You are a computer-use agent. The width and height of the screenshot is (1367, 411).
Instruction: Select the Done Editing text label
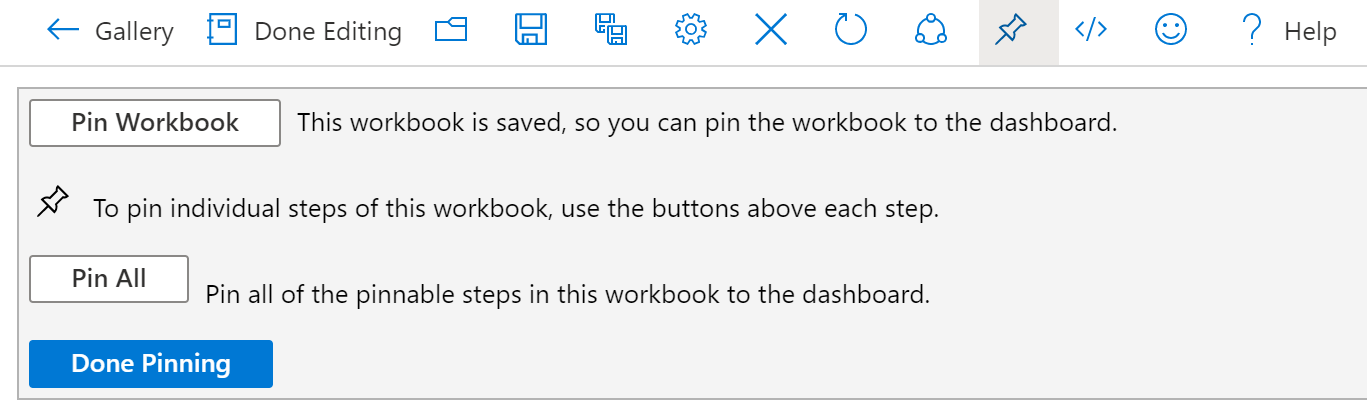pyautogui.click(x=328, y=32)
